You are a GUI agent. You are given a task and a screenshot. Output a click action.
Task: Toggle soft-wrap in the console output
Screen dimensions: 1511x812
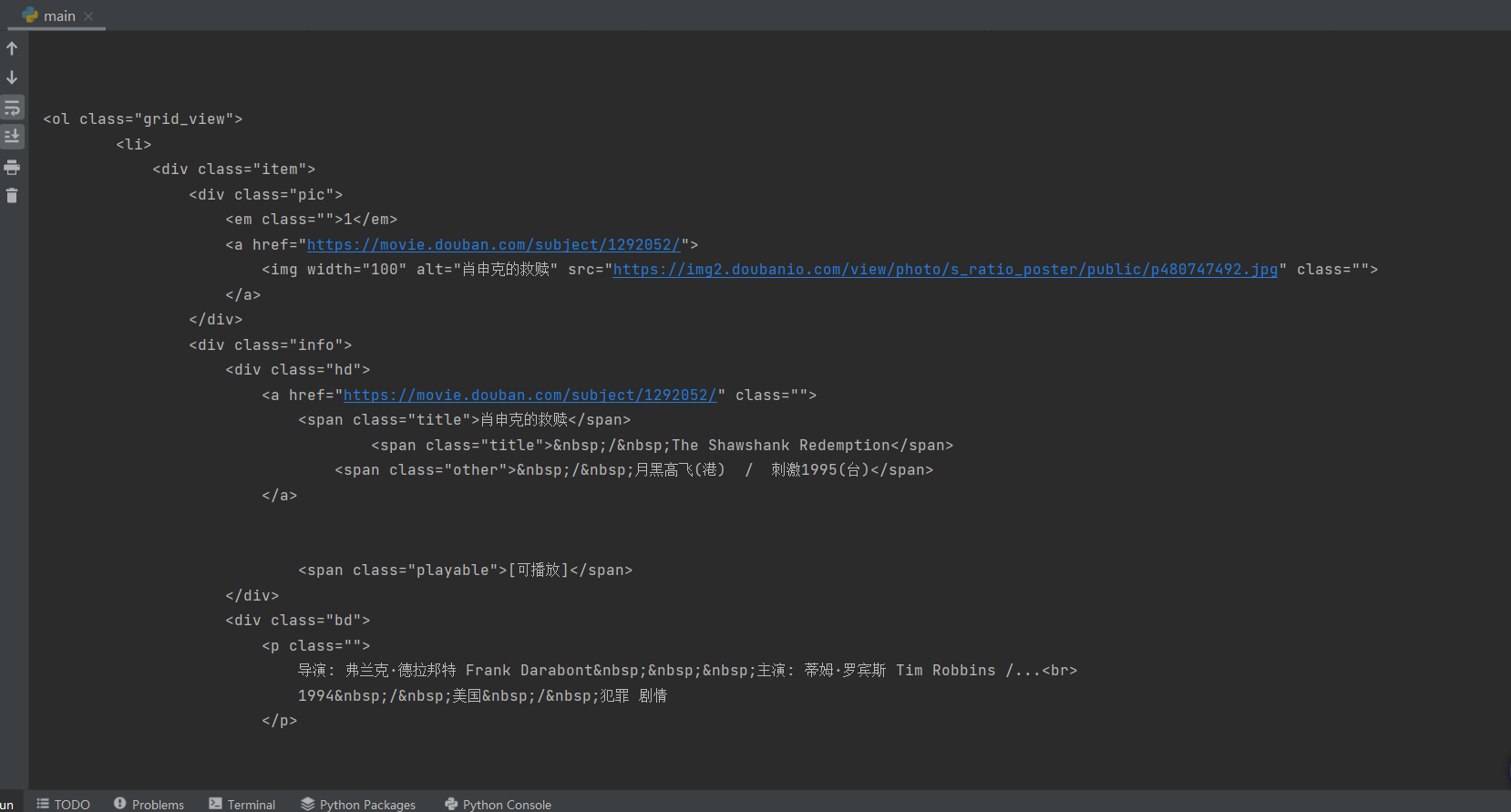pyautogui.click(x=12, y=108)
